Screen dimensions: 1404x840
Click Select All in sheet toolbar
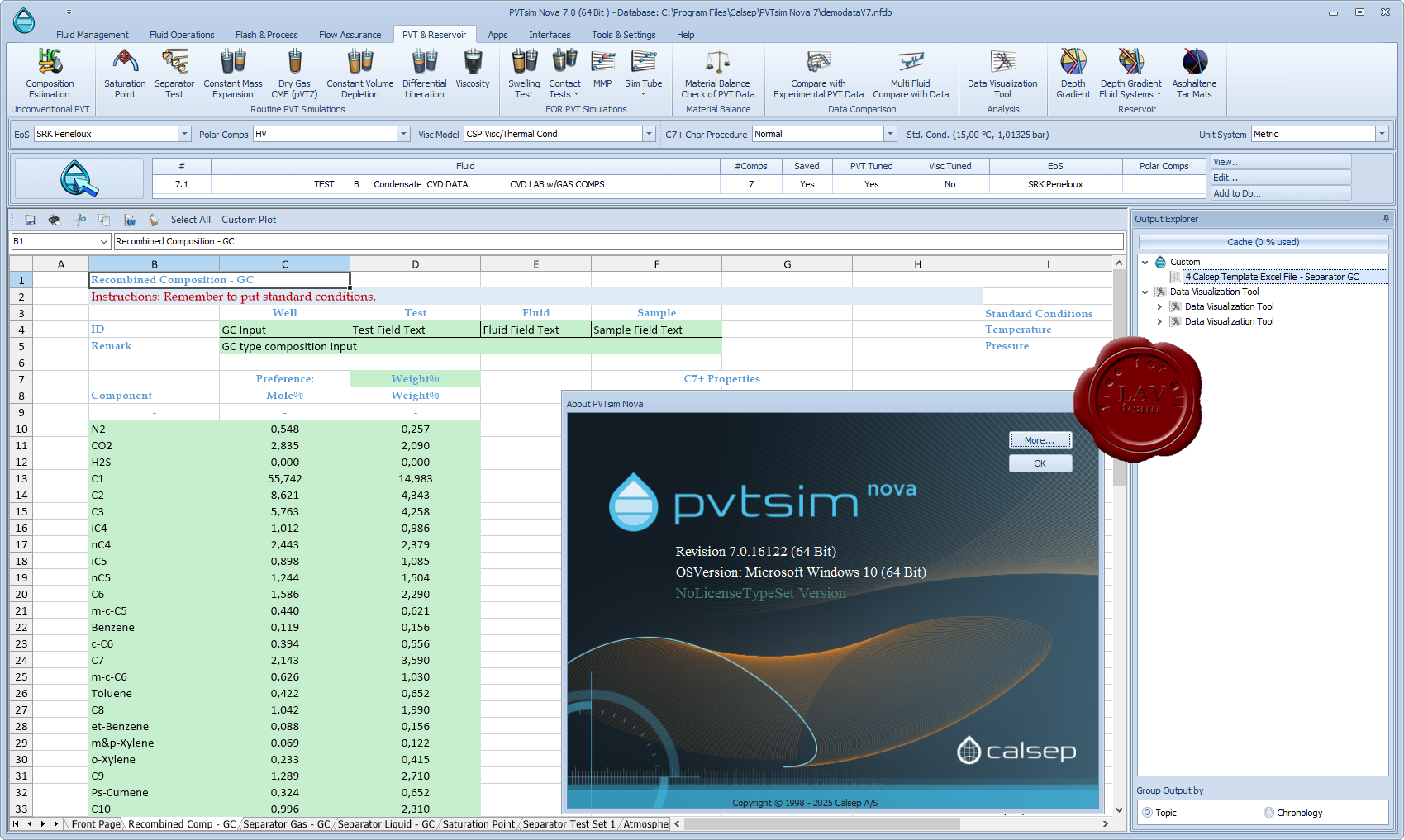point(191,220)
